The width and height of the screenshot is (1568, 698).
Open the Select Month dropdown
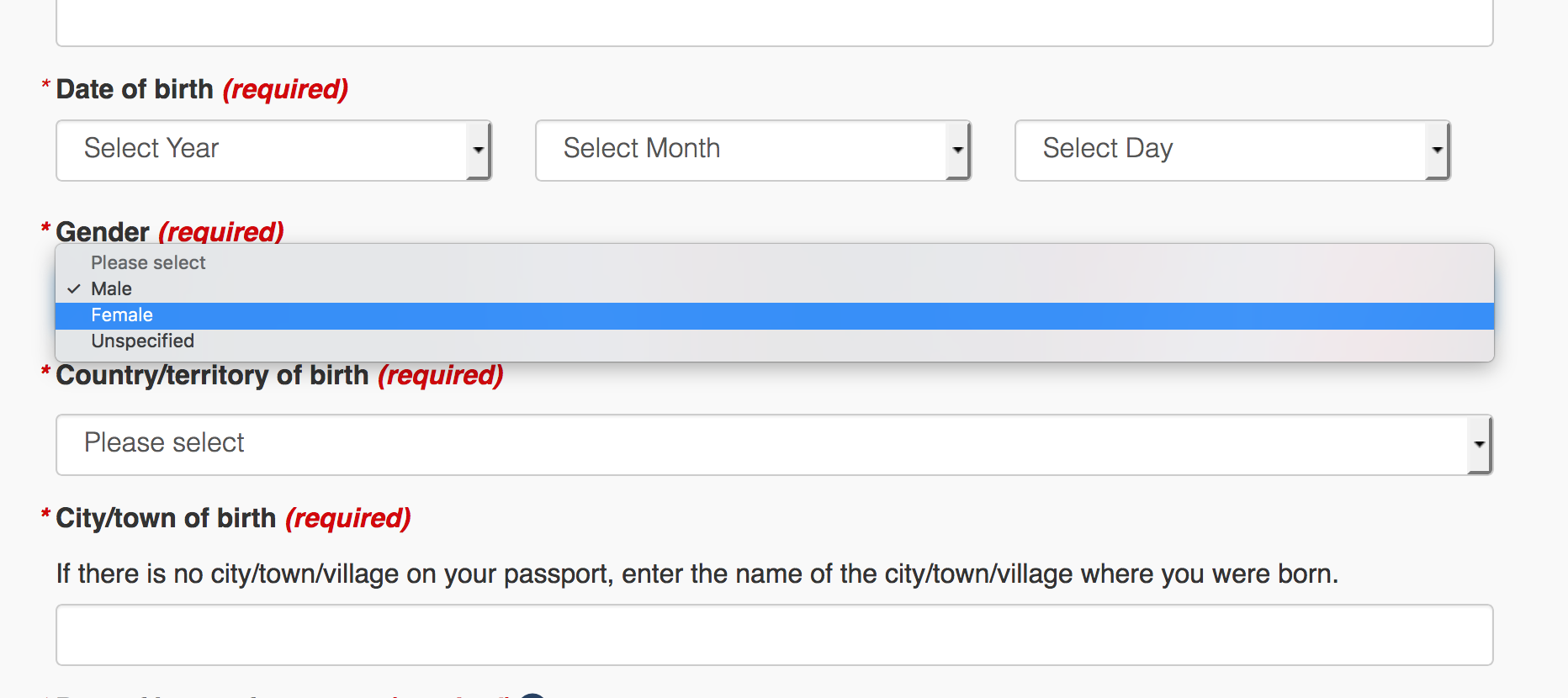(740, 150)
